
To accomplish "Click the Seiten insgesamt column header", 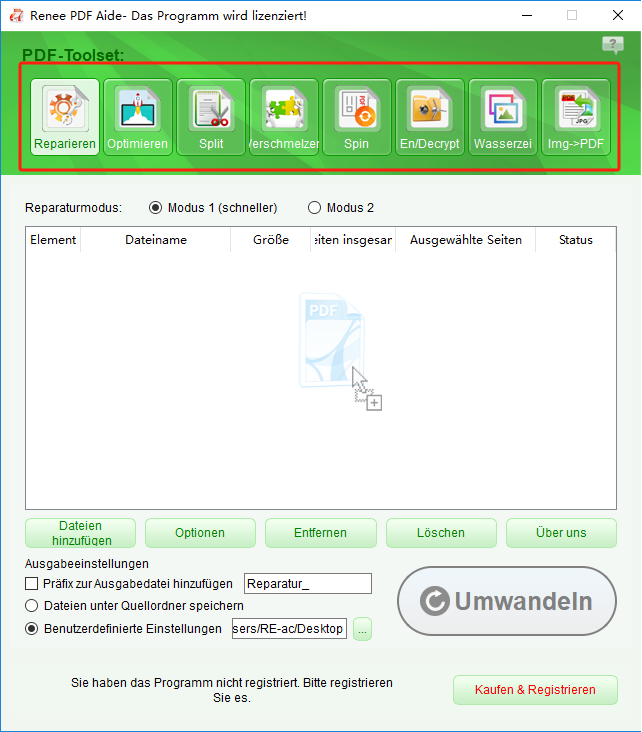I will click(353, 239).
